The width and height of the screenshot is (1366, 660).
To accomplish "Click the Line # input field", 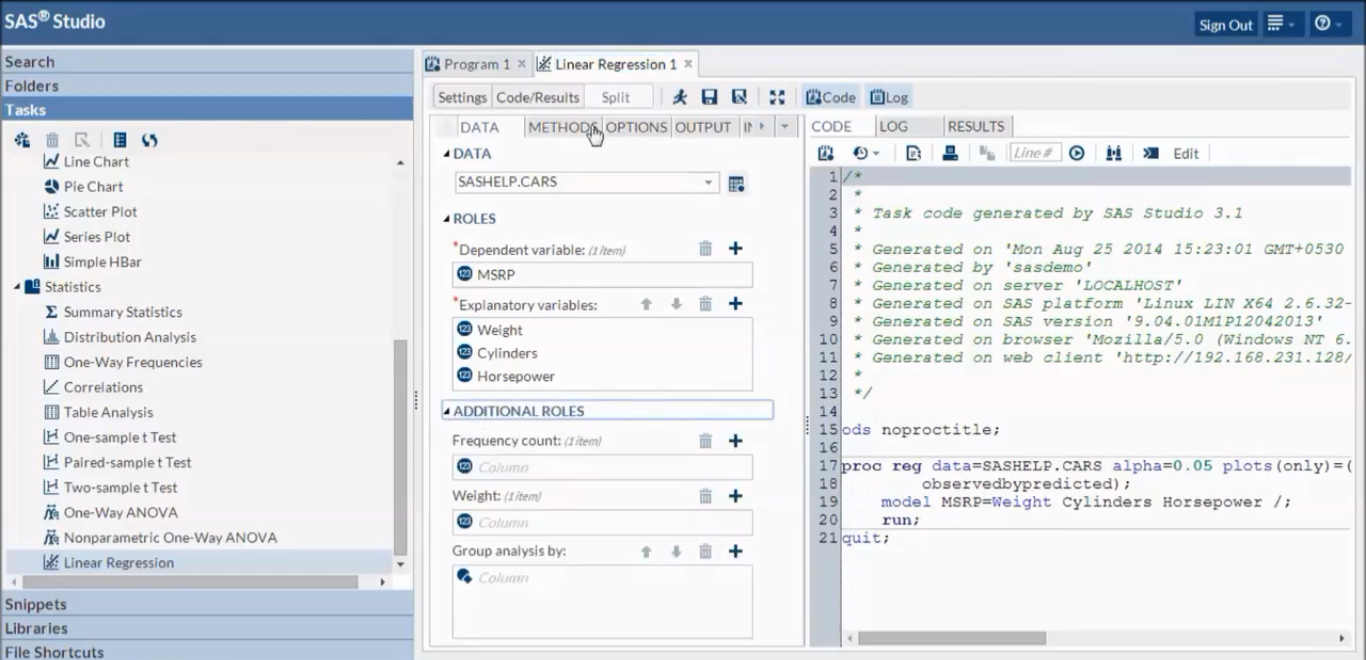I will pyautogui.click(x=1035, y=153).
